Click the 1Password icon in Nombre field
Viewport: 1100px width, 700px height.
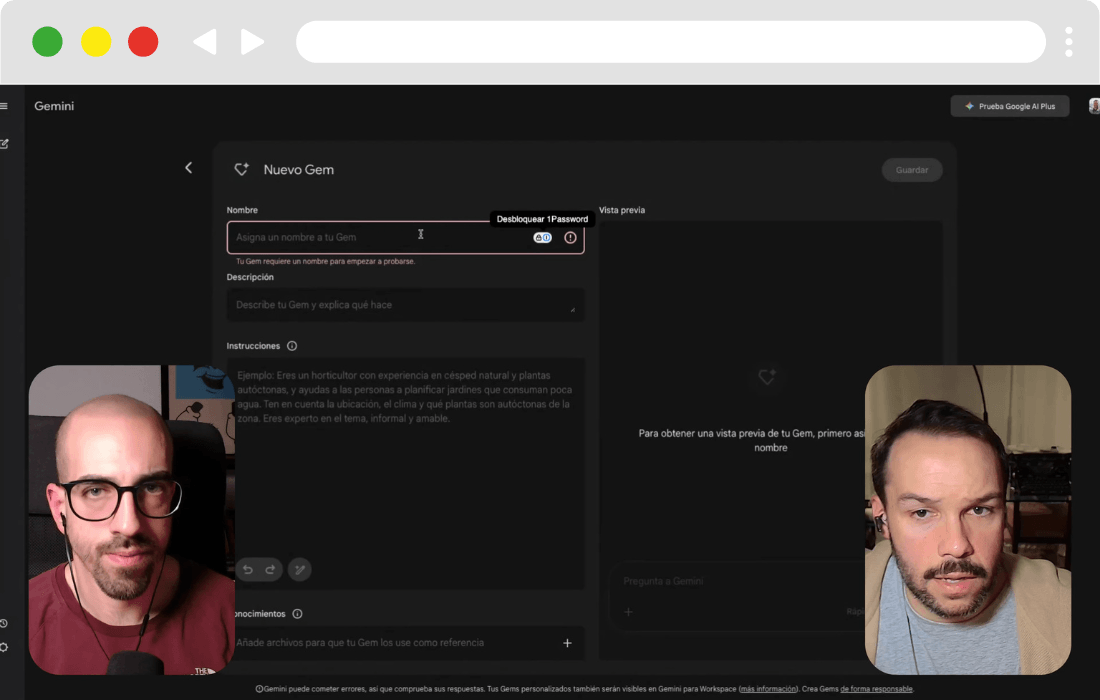click(542, 238)
